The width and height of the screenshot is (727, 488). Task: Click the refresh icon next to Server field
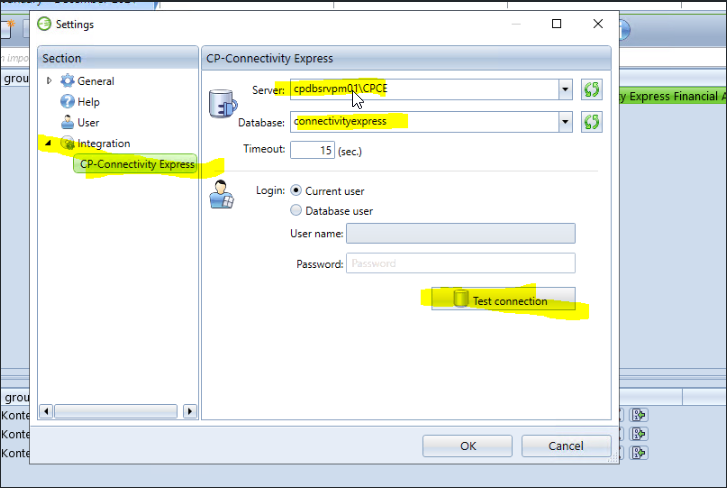tap(592, 90)
